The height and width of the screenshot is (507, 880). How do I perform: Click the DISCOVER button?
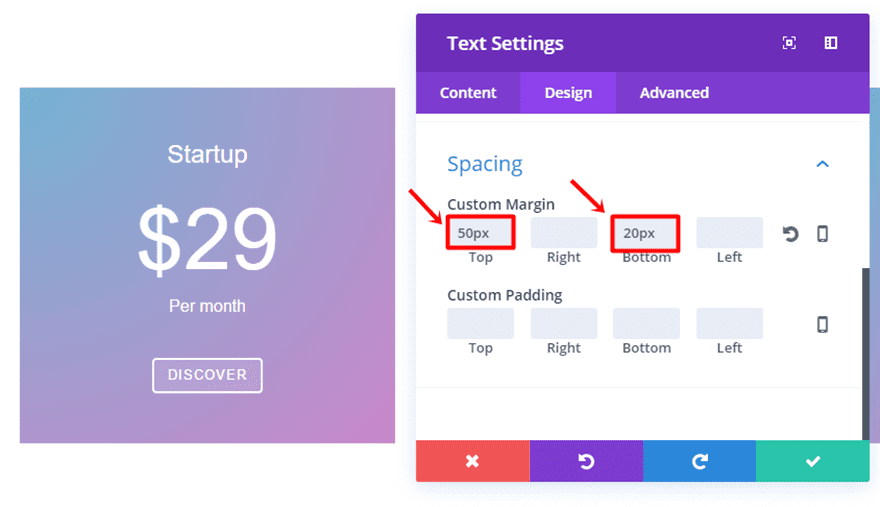point(207,375)
